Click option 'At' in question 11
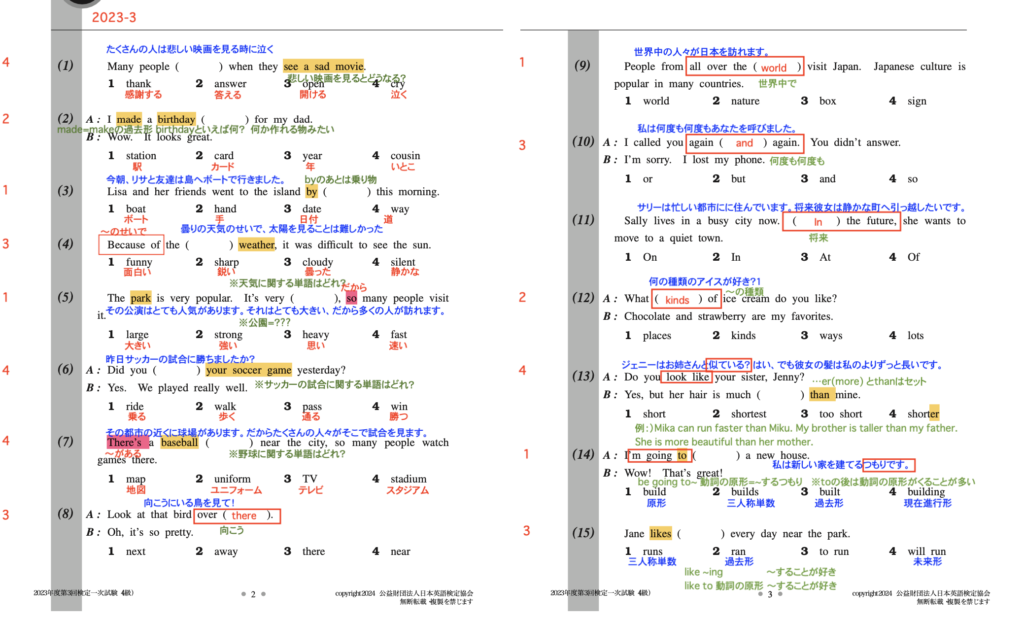Viewport: 1024px width, 620px height. (825, 257)
